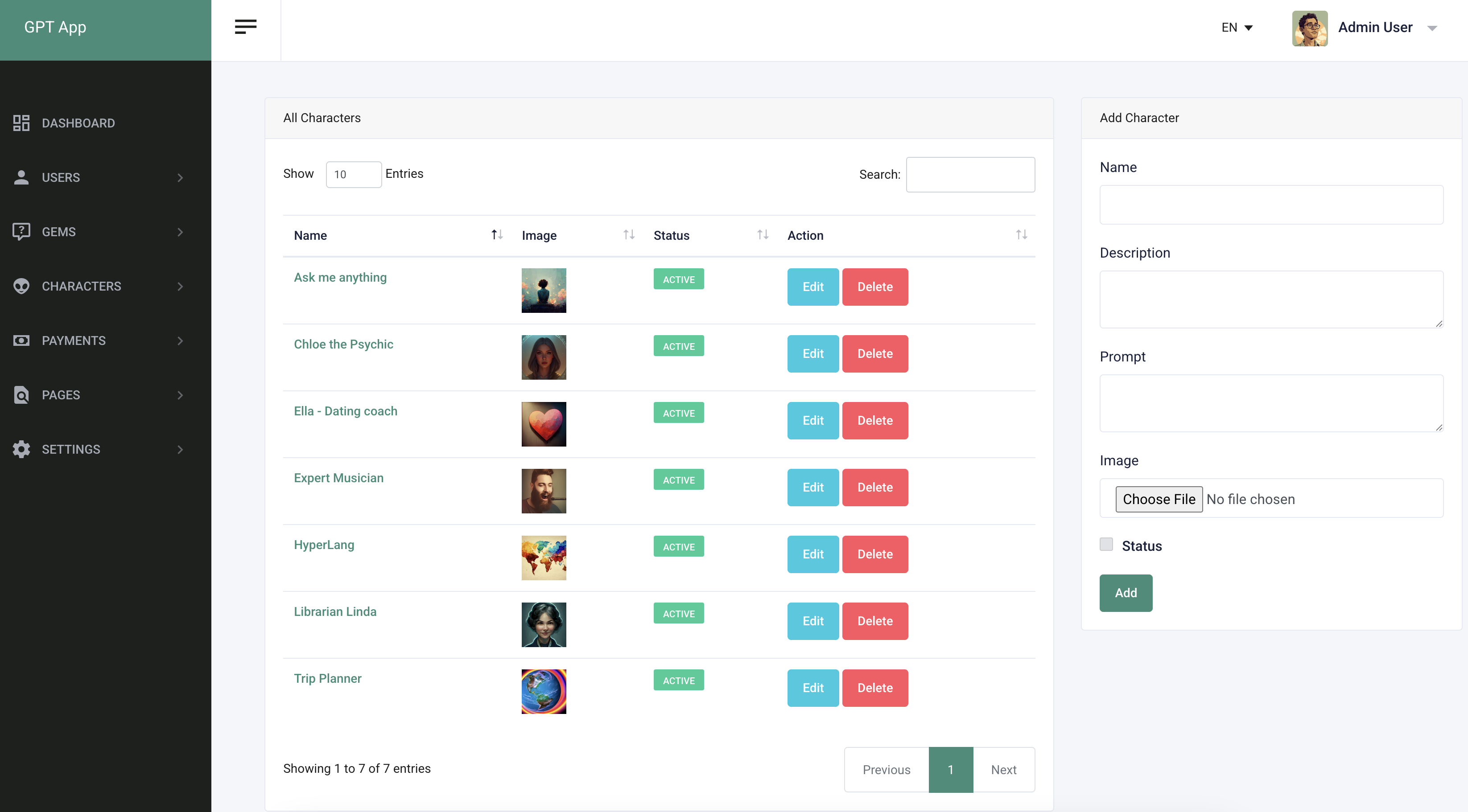
Task: Click the Expert Musician bearded man thumbnail
Action: 544,491
